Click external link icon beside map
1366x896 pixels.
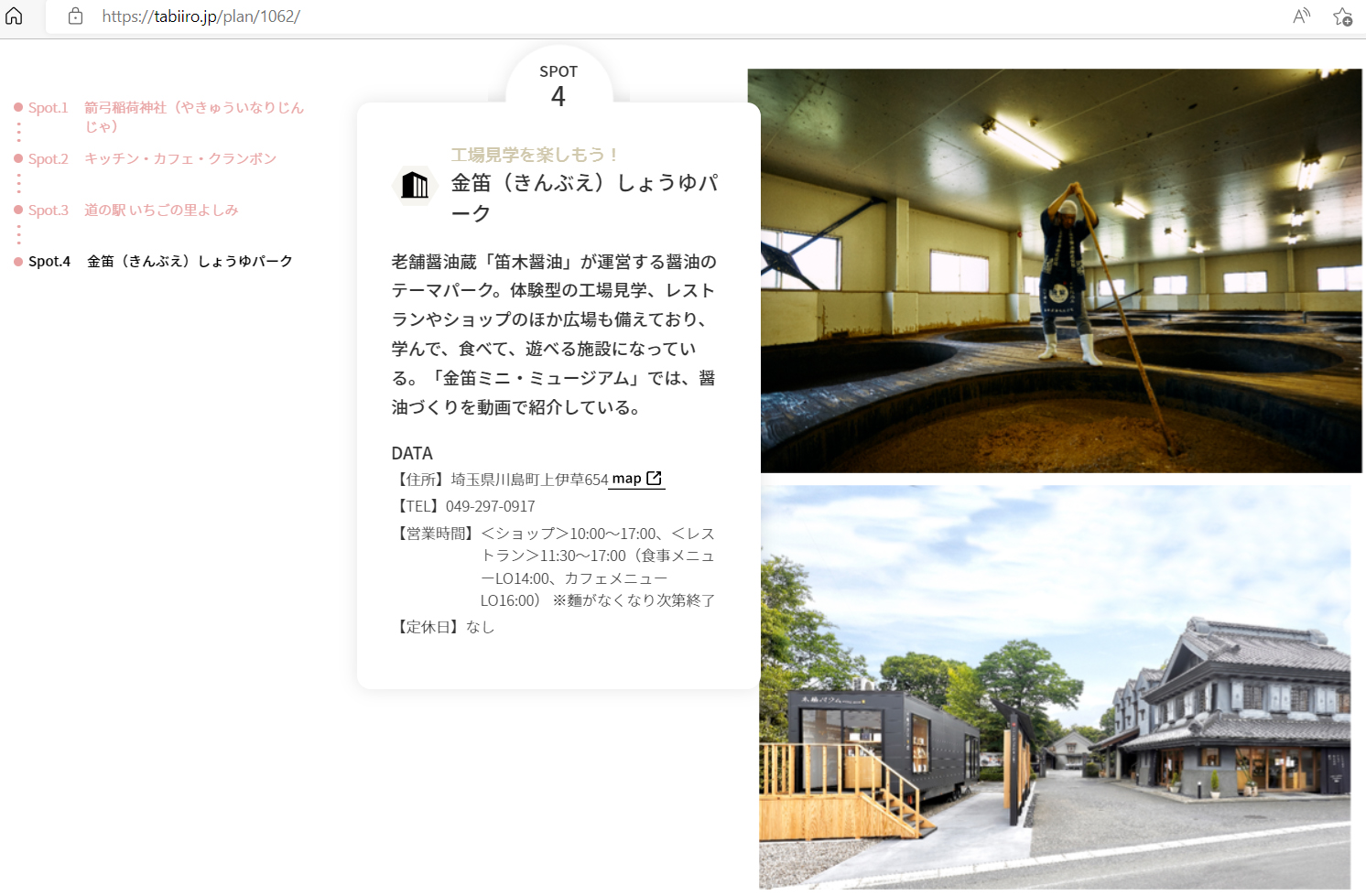654,479
